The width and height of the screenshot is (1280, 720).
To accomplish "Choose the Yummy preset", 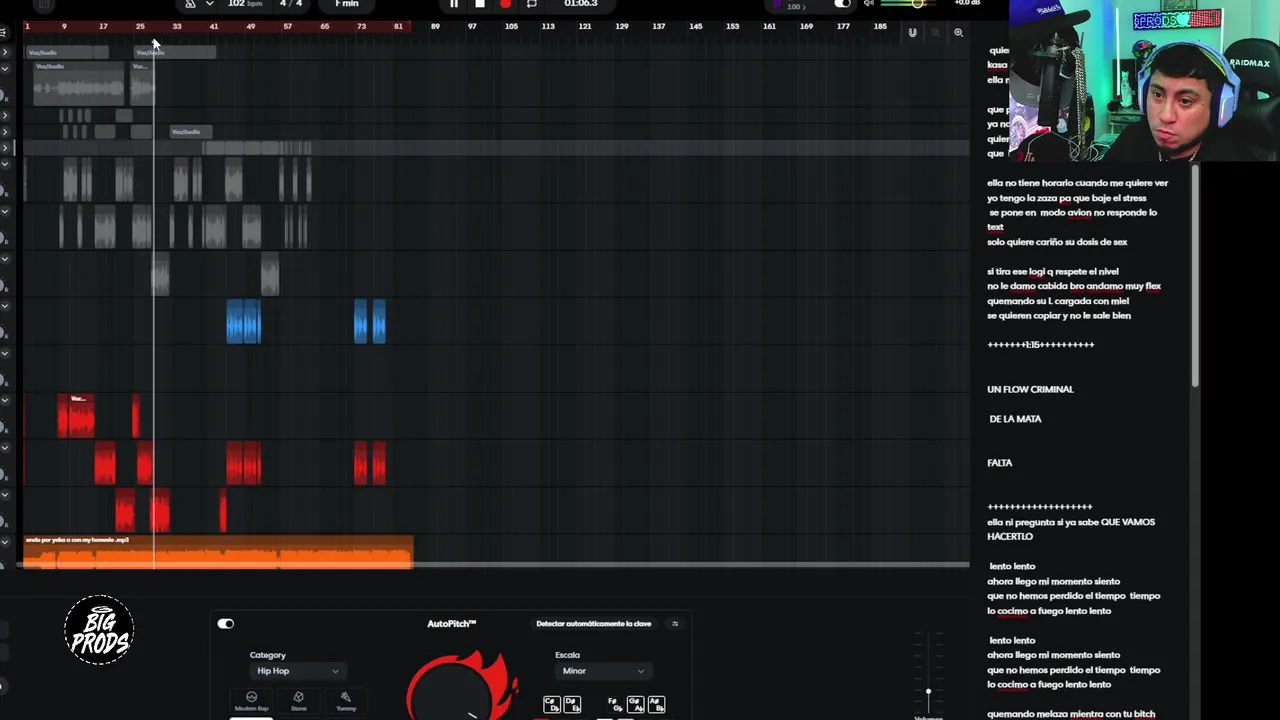I will click(346, 701).
